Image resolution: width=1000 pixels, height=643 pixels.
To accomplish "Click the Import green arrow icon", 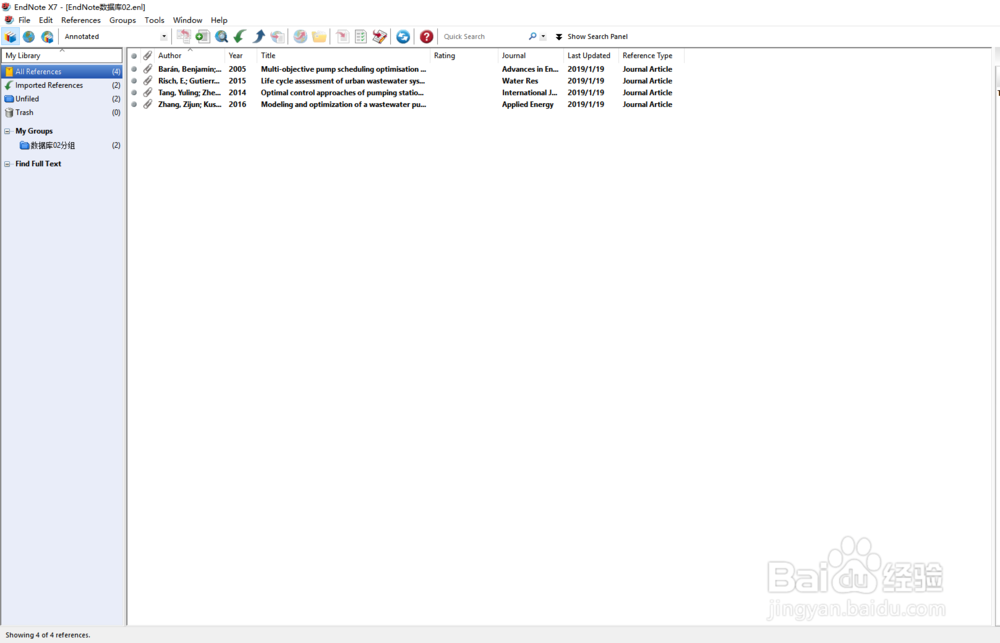I will (240, 36).
